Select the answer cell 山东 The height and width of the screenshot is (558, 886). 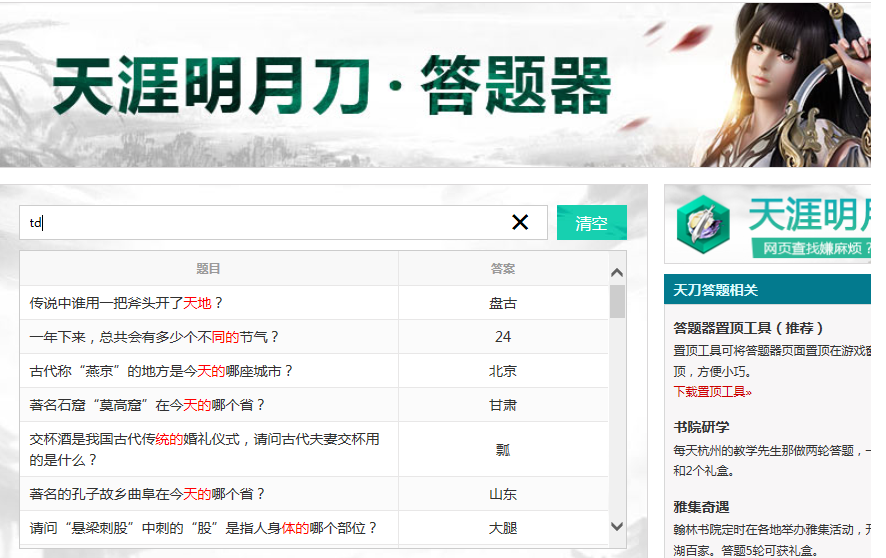(x=503, y=494)
